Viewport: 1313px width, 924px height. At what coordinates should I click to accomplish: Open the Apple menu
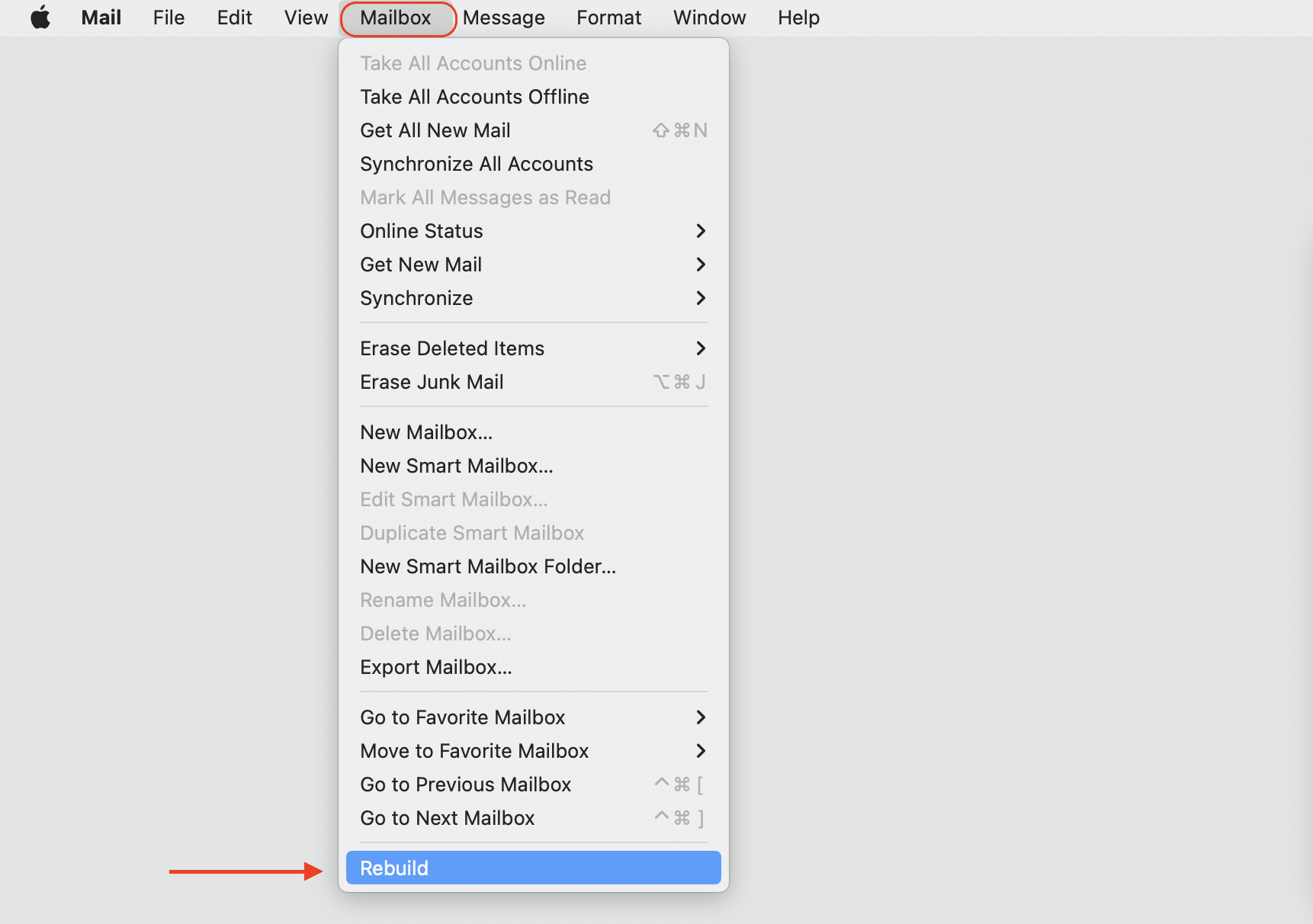pyautogui.click(x=40, y=18)
